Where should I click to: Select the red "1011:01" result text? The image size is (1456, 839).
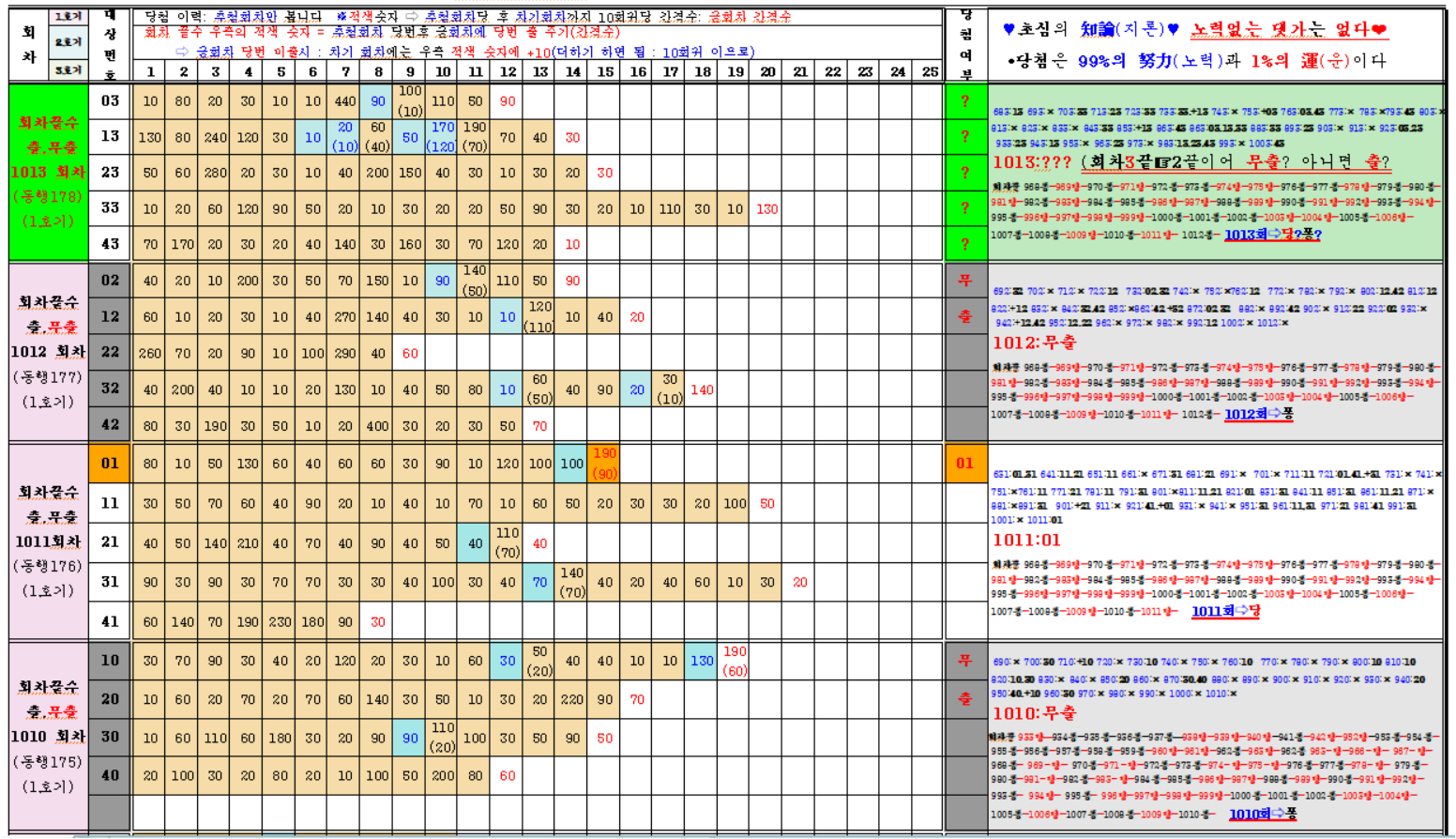1026,540
